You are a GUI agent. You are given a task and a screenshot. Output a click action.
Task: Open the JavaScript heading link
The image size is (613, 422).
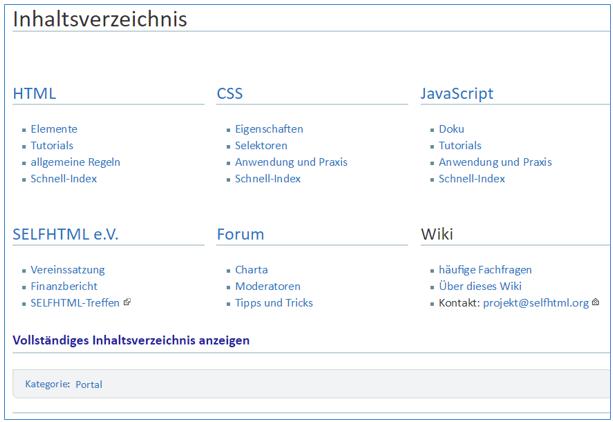[x=457, y=94]
